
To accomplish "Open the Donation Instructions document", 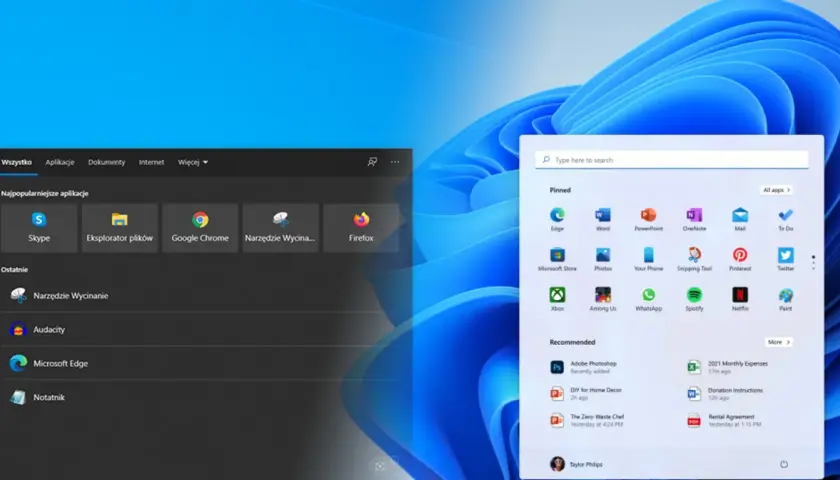I will 725,394.
